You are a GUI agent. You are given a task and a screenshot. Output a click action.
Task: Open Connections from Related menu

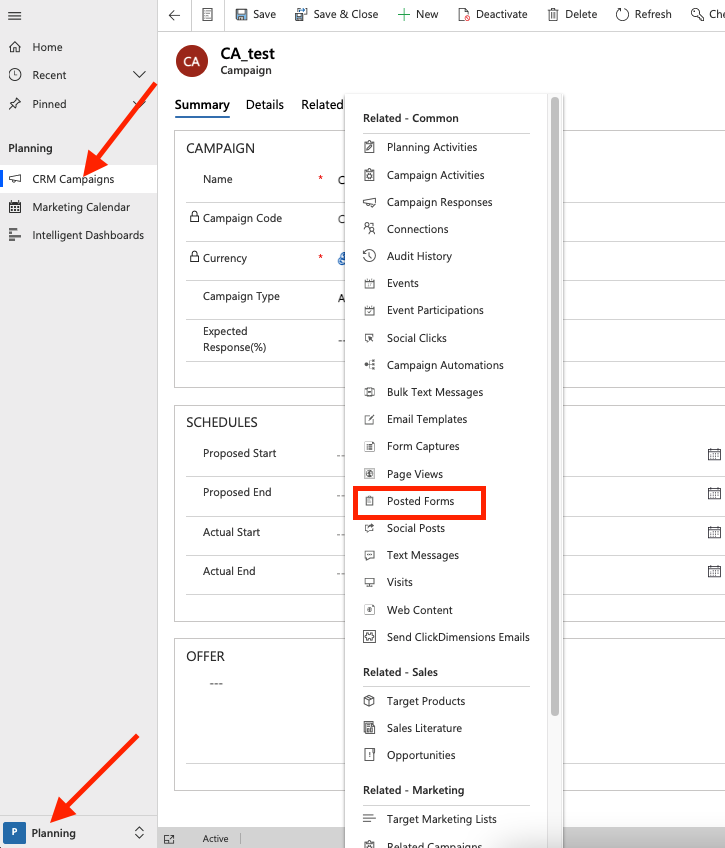pyautogui.click(x=417, y=229)
